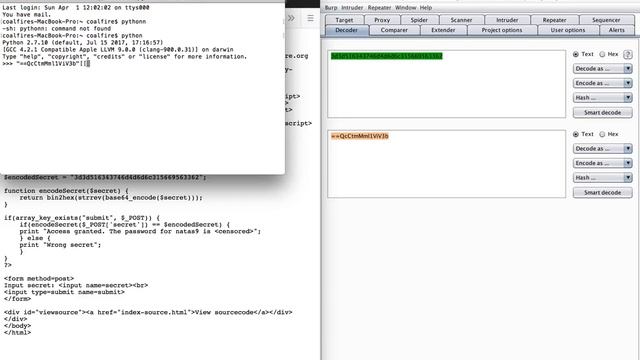Viewport: 640px width, 360px height.
Task: Expand first box's Decode as dropdown
Action: (602, 69)
